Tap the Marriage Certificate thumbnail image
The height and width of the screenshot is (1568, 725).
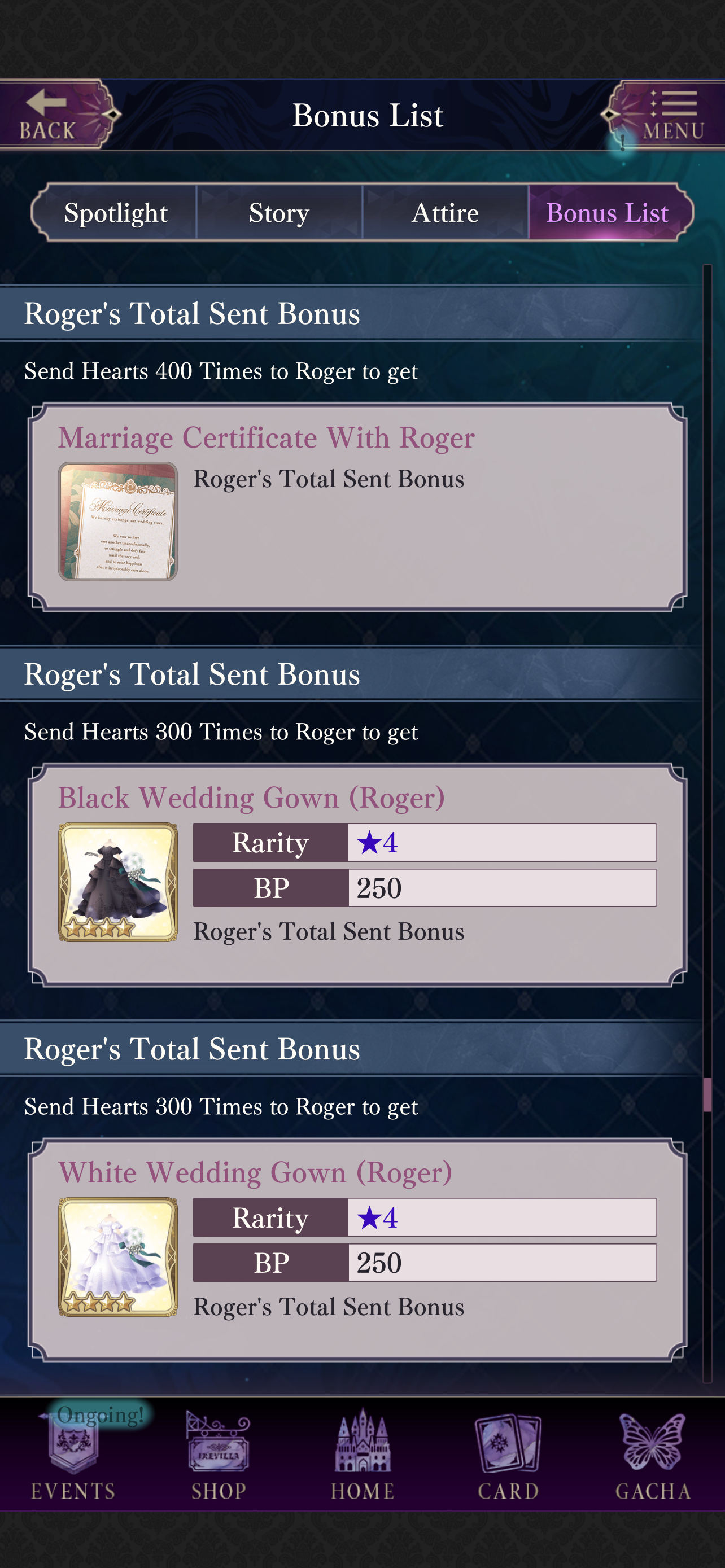tap(117, 521)
